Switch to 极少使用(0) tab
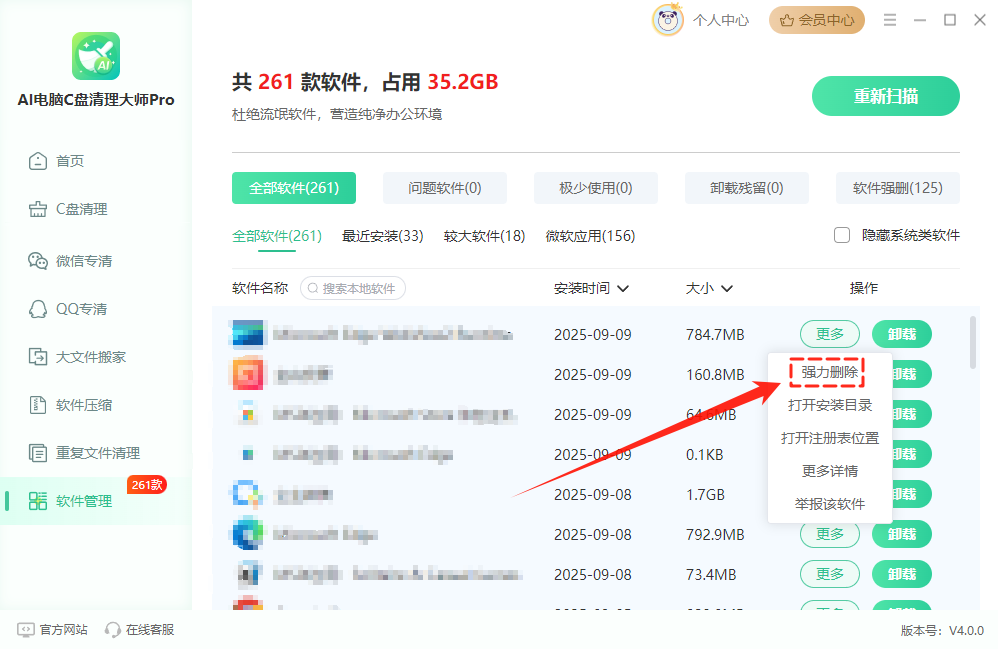Screen dimensions: 998x649 click(596, 188)
